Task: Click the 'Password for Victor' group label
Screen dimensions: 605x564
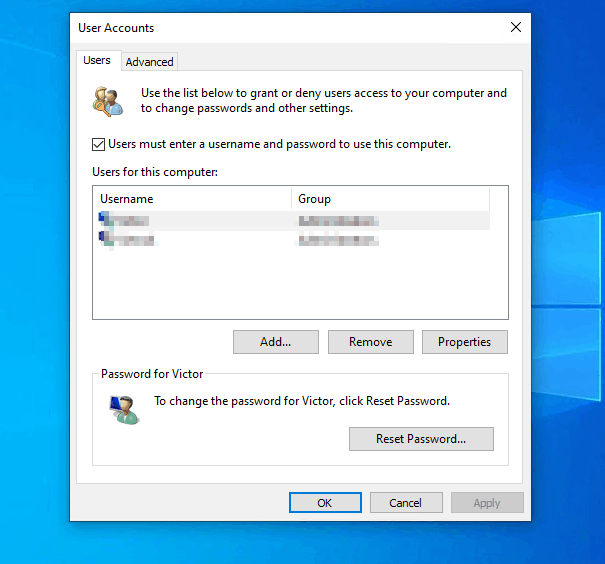Action: pyautogui.click(x=152, y=374)
